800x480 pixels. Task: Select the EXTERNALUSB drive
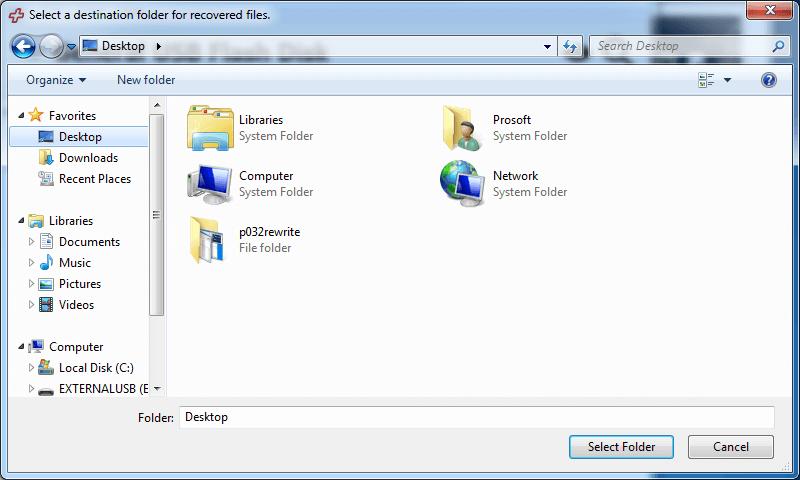pos(104,389)
